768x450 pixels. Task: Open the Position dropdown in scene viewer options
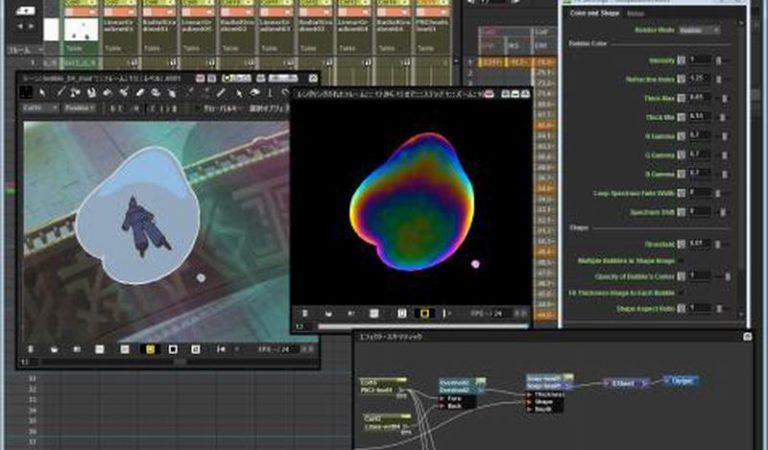pyautogui.click(x=80, y=108)
